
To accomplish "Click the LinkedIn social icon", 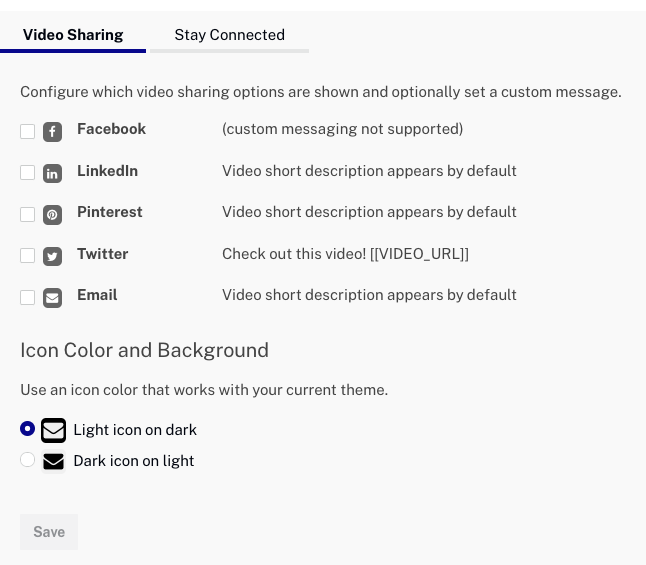I will click(52, 173).
